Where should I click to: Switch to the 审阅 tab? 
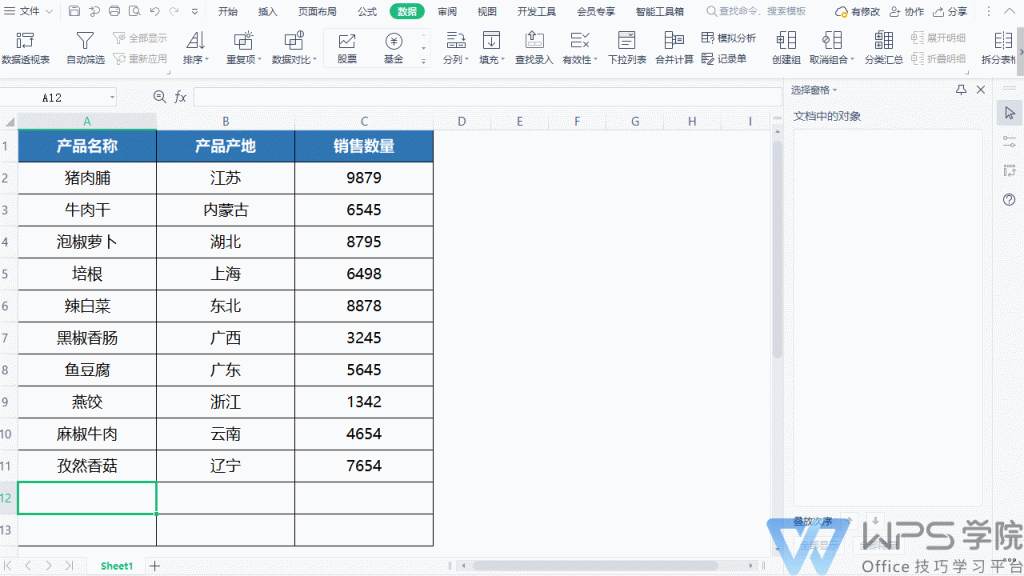[x=447, y=11]
